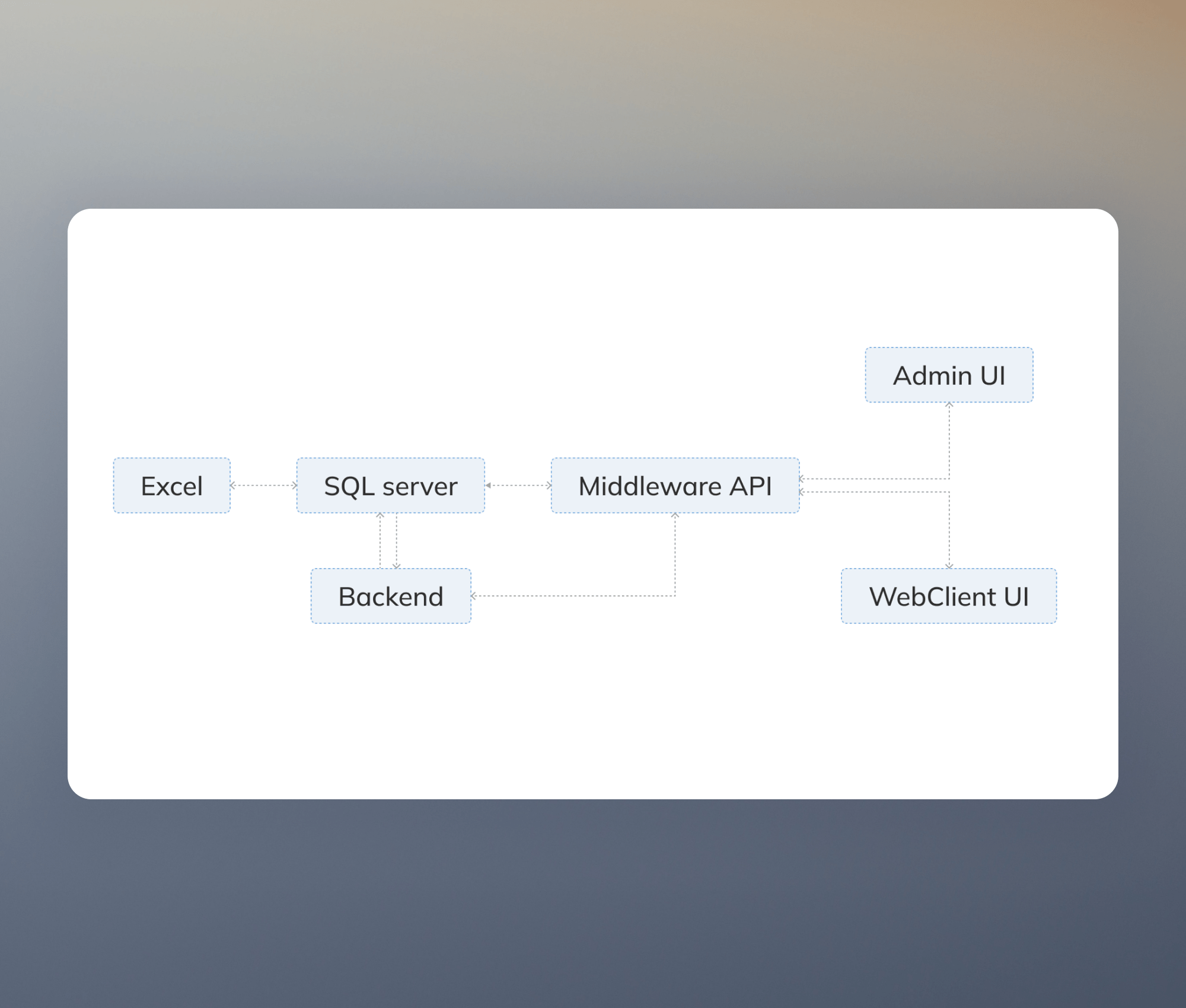This screenshot has height=1008, width=1186.
Task: Click connector between SQL server and Middleware API
Action: click(x=518, y=485)
